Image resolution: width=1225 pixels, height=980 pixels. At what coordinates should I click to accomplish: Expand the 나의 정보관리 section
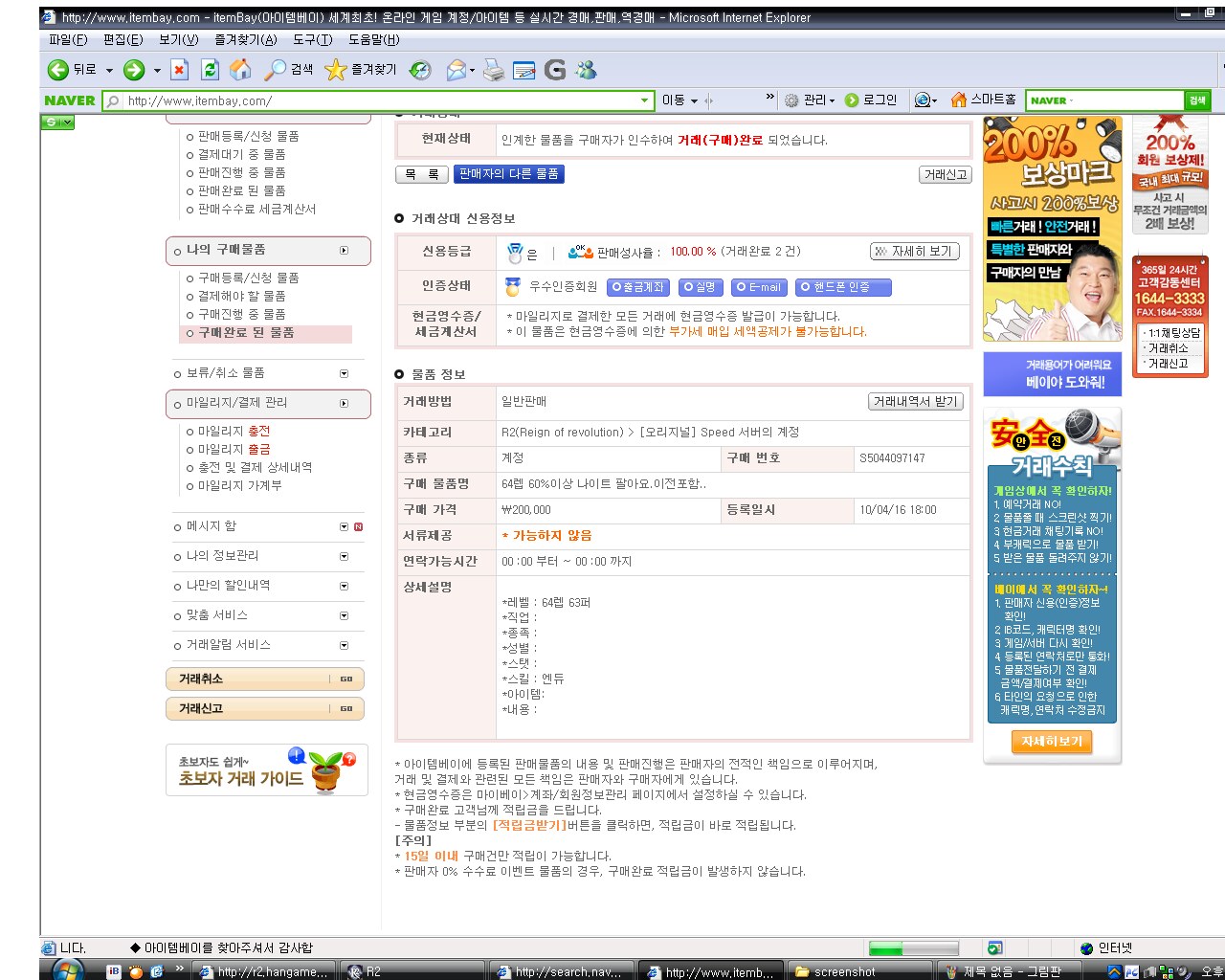coord(344,556)
